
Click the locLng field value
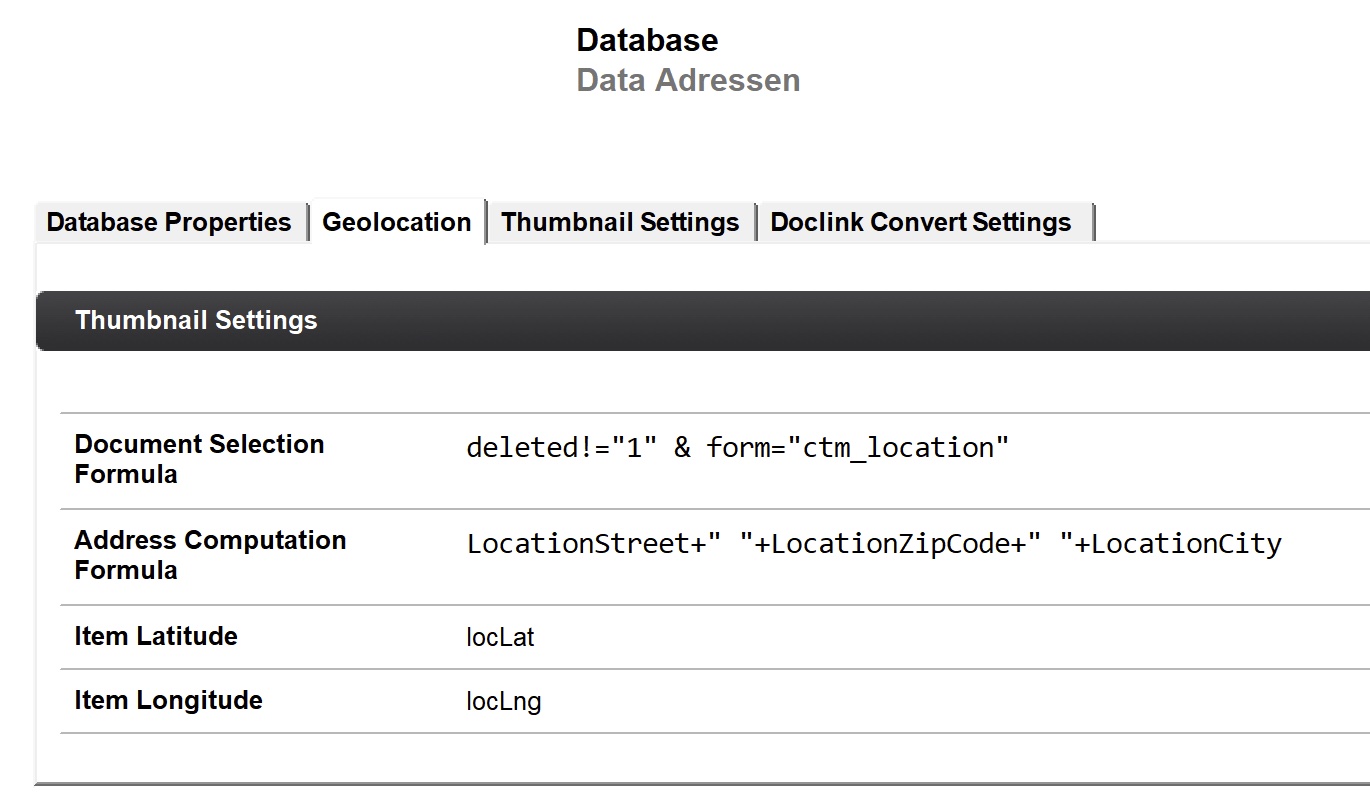point(504,702)
